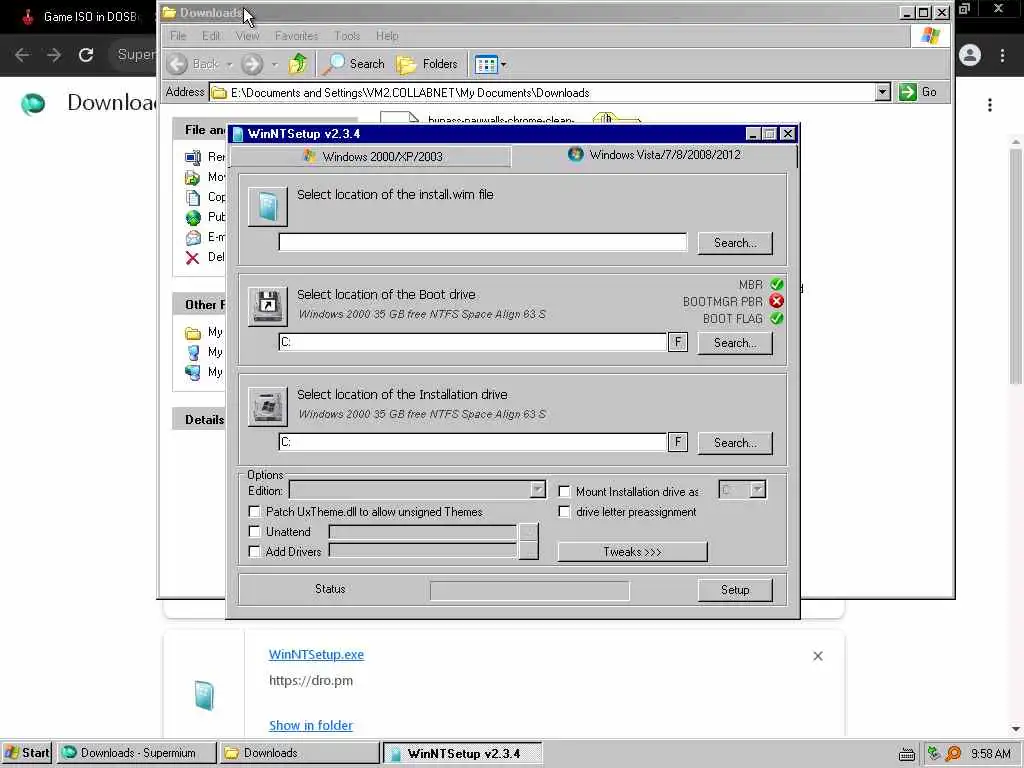Click the F button beside Boot drive field
Image resolution: width=1024 pixels, height=768 pixels.
[678, 342]
